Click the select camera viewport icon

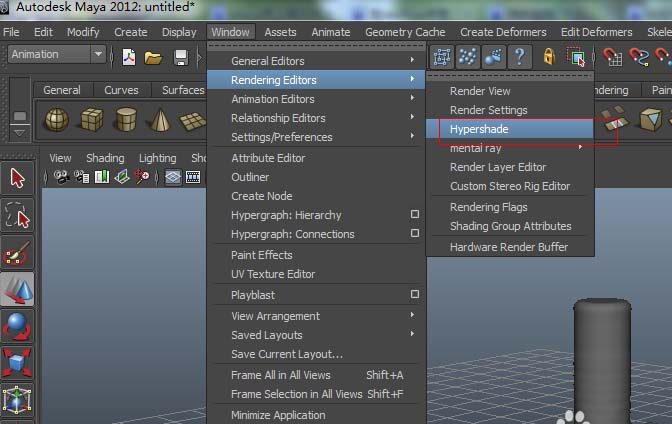point(61,177)
